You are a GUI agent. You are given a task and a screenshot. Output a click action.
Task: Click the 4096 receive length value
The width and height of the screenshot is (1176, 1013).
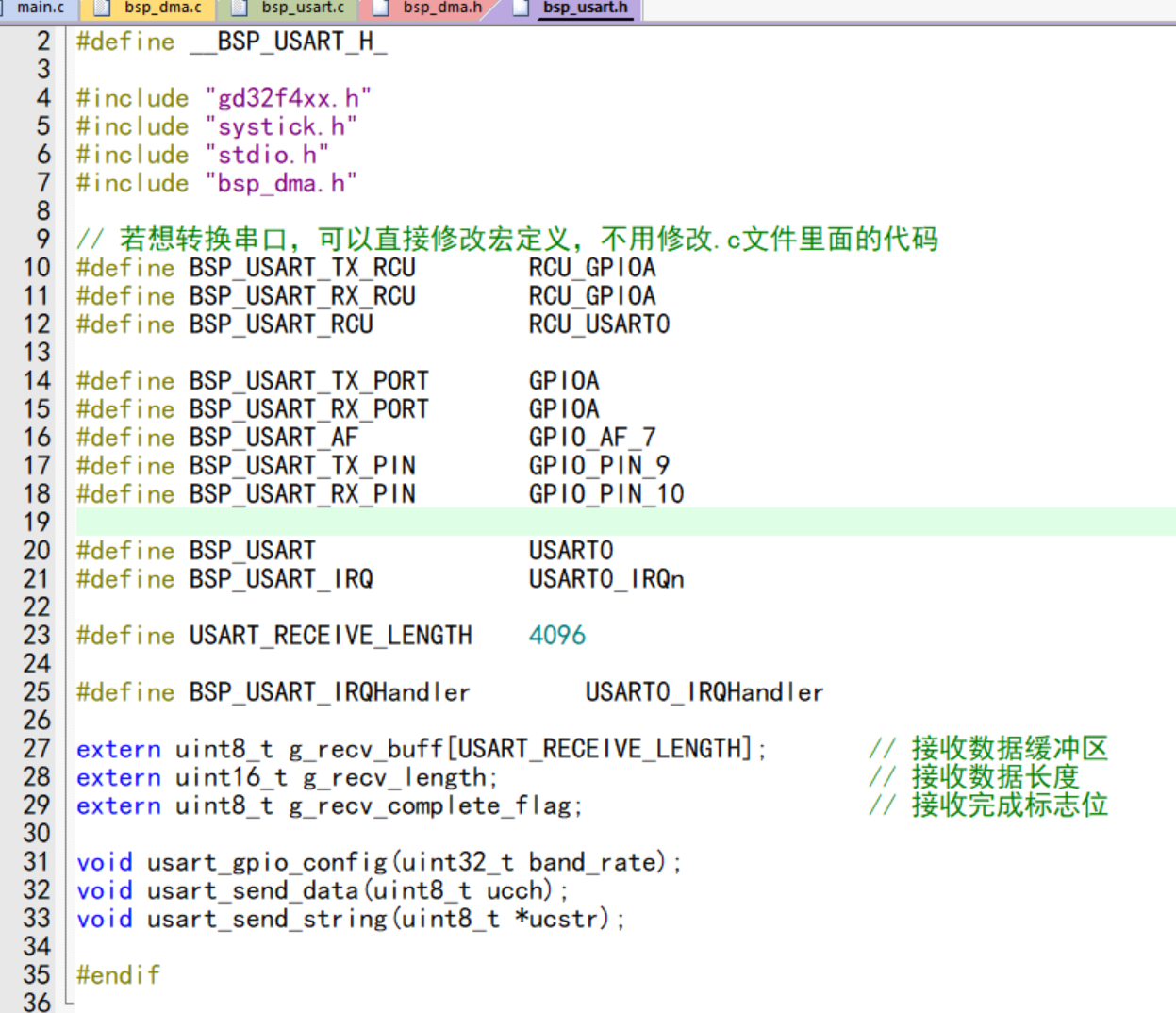point(556,635)
